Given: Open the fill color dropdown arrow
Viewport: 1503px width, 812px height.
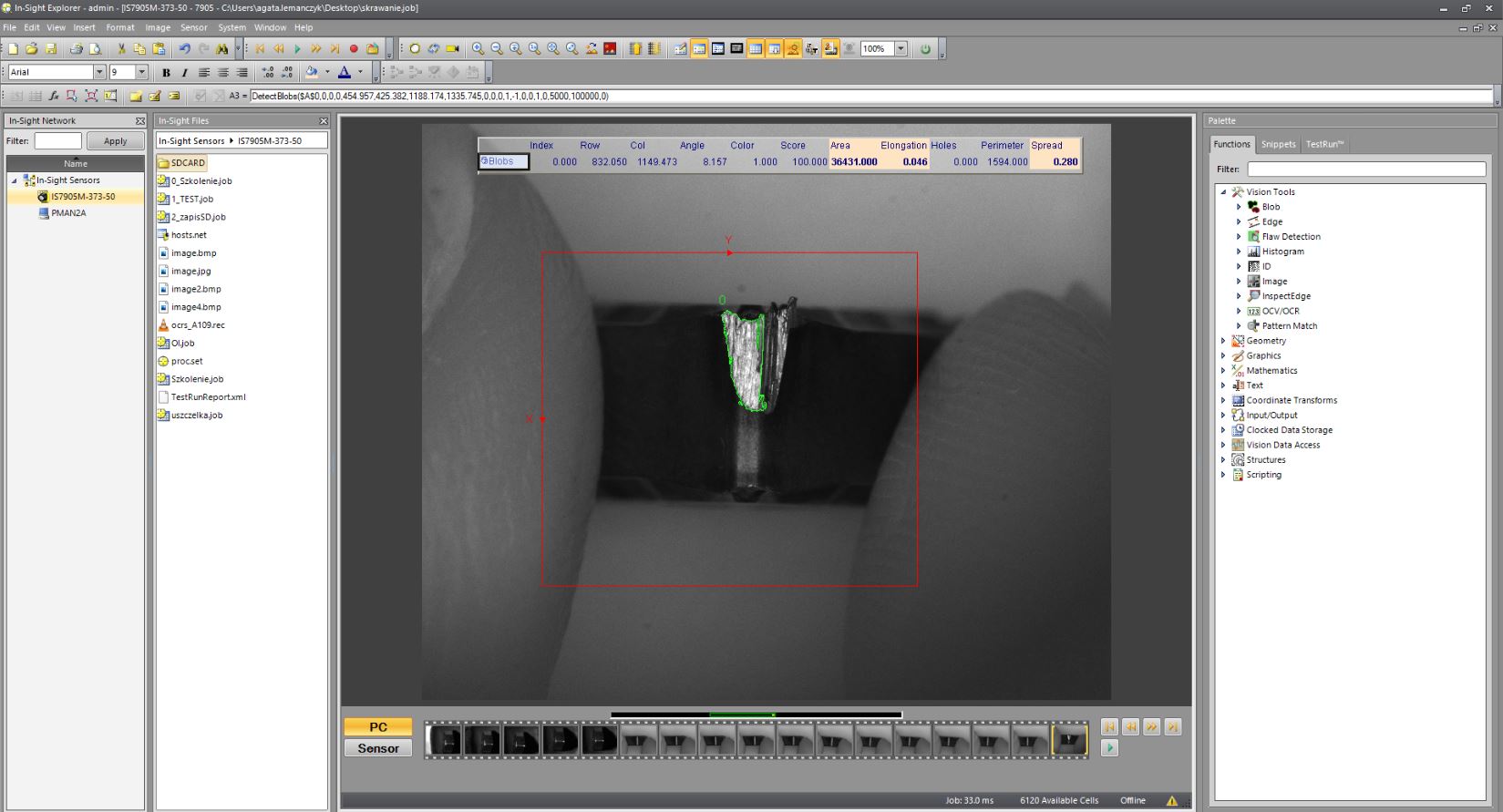Looking at the screenshot, I should click(327, 72).
